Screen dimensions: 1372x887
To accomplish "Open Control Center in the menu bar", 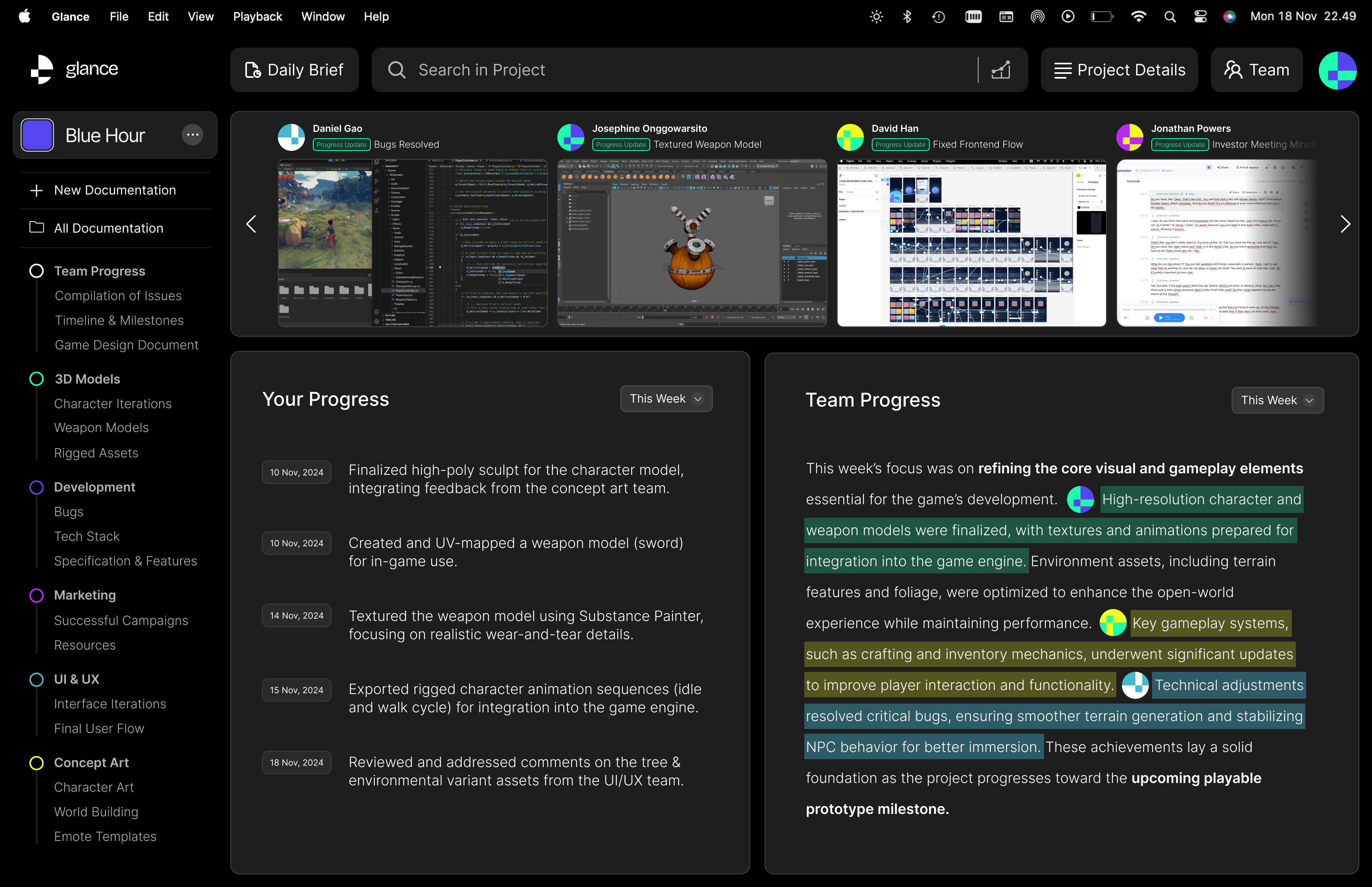I will point(1200,17).
